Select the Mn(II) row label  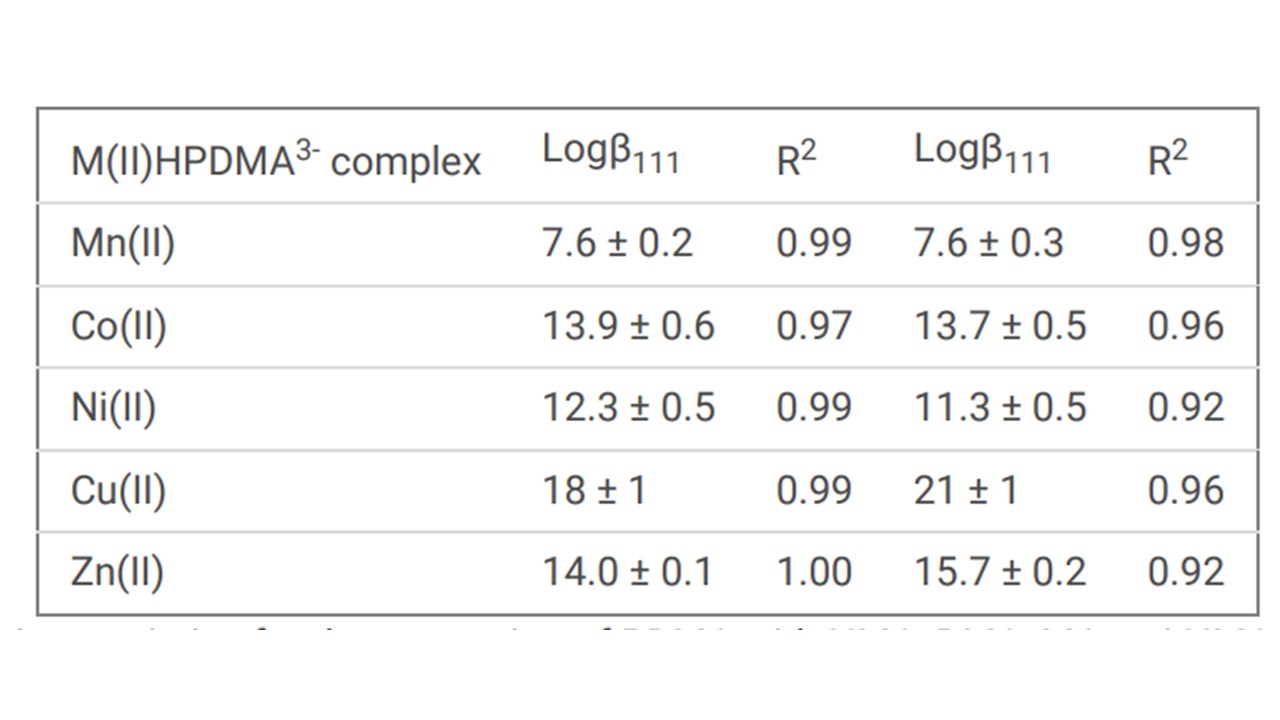(x=123, y=243)
